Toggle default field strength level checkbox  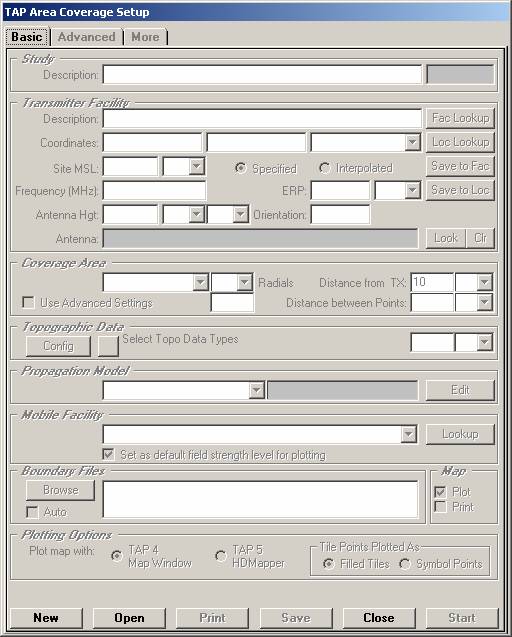108,454
